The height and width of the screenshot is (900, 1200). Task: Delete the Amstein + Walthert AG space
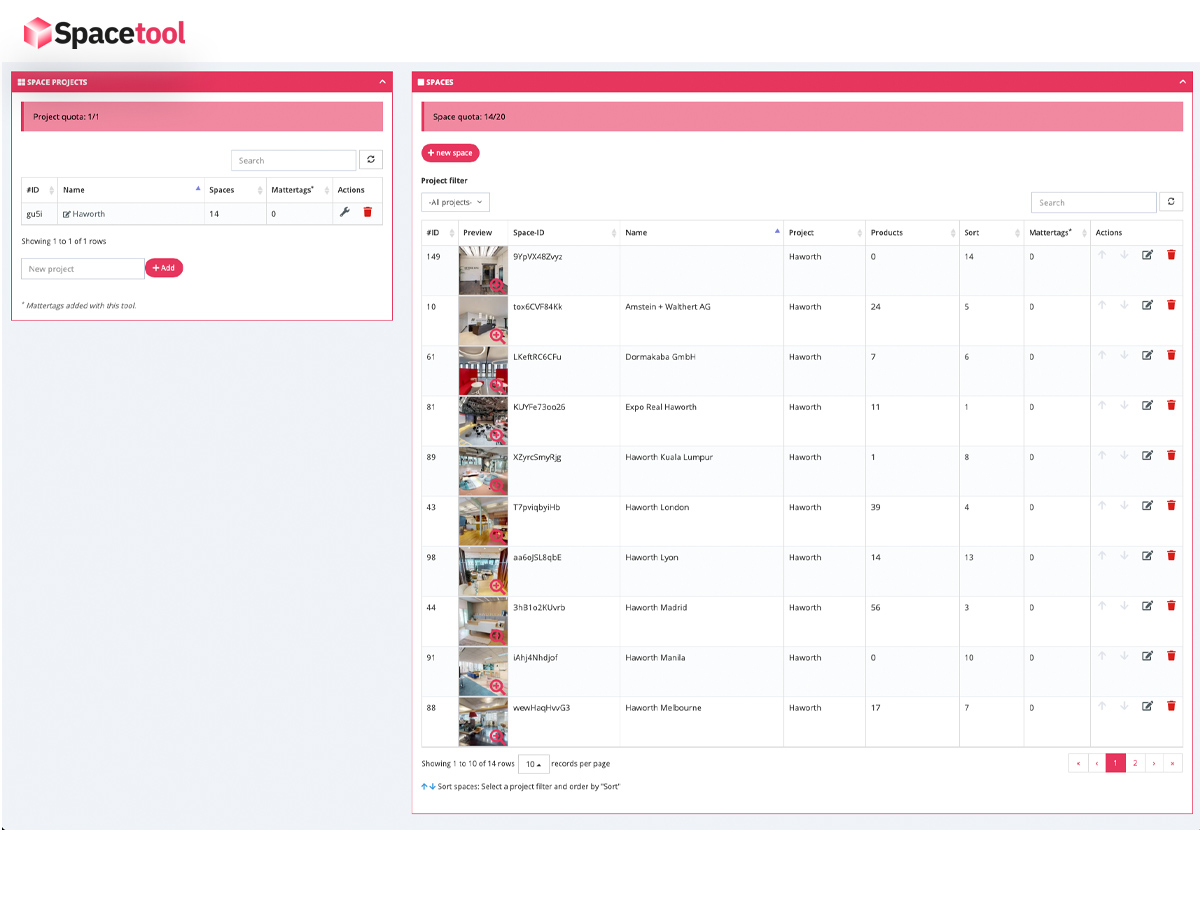pyautogui.click(x=1171, y=305)
